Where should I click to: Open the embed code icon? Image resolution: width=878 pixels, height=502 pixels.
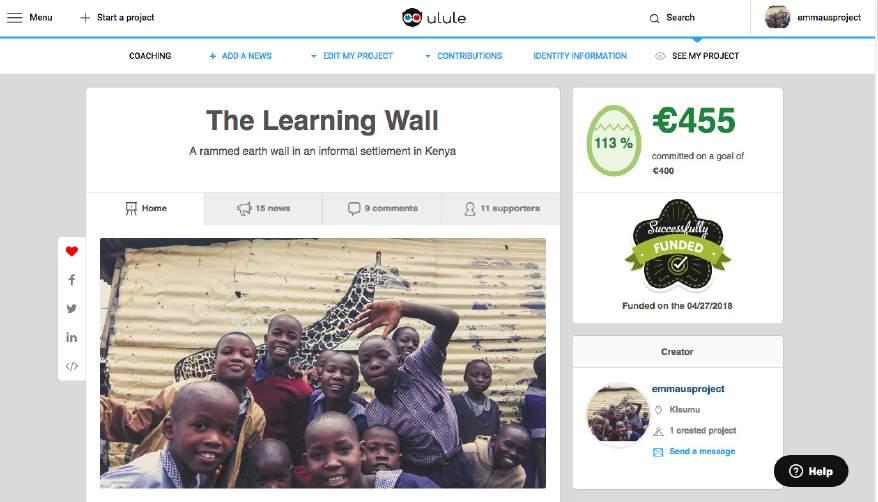pyautogui.click(x=72, y=367)
